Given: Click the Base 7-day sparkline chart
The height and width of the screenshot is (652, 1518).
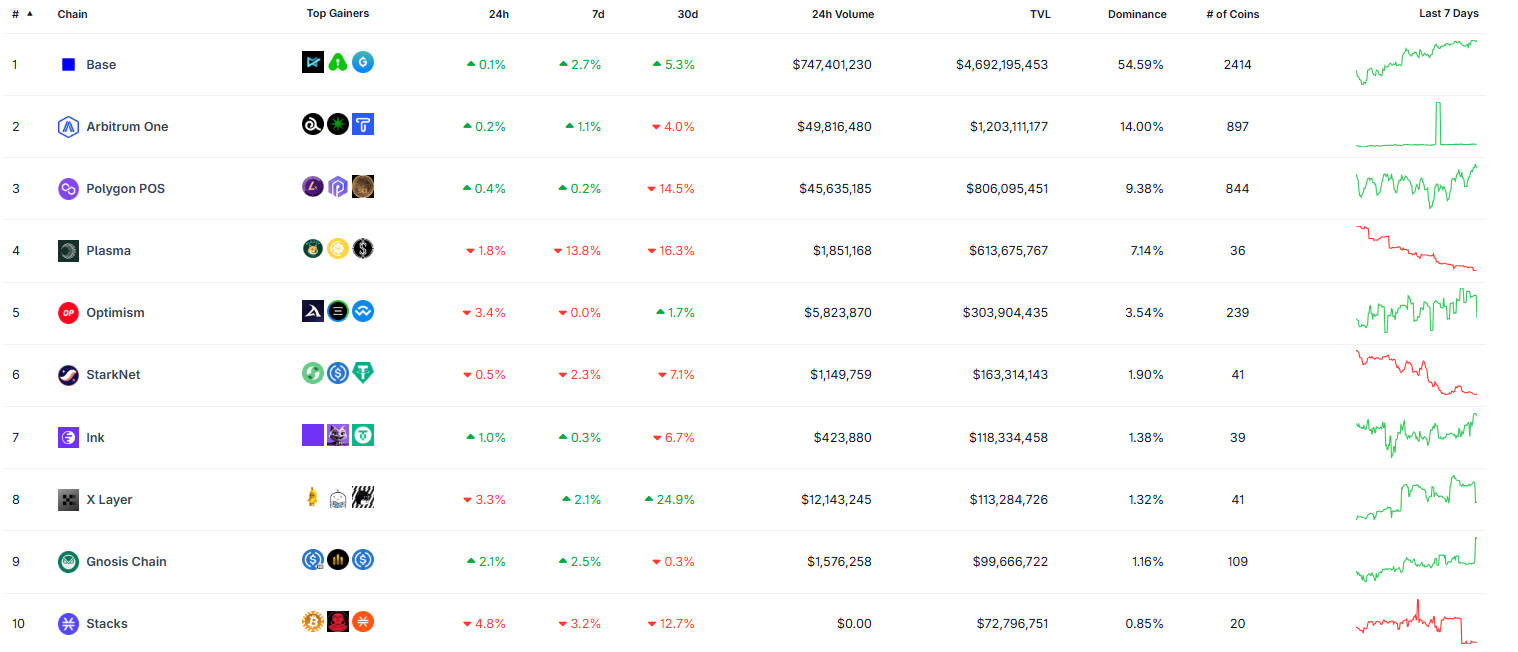Looking at the screenshot, I should [1416, 62].
